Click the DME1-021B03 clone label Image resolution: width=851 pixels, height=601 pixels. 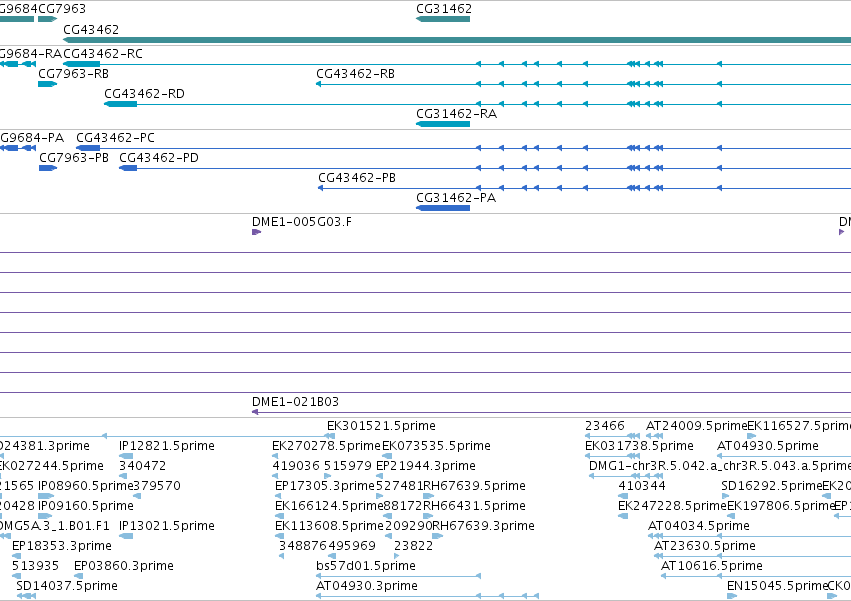click(x=295, y=402)
